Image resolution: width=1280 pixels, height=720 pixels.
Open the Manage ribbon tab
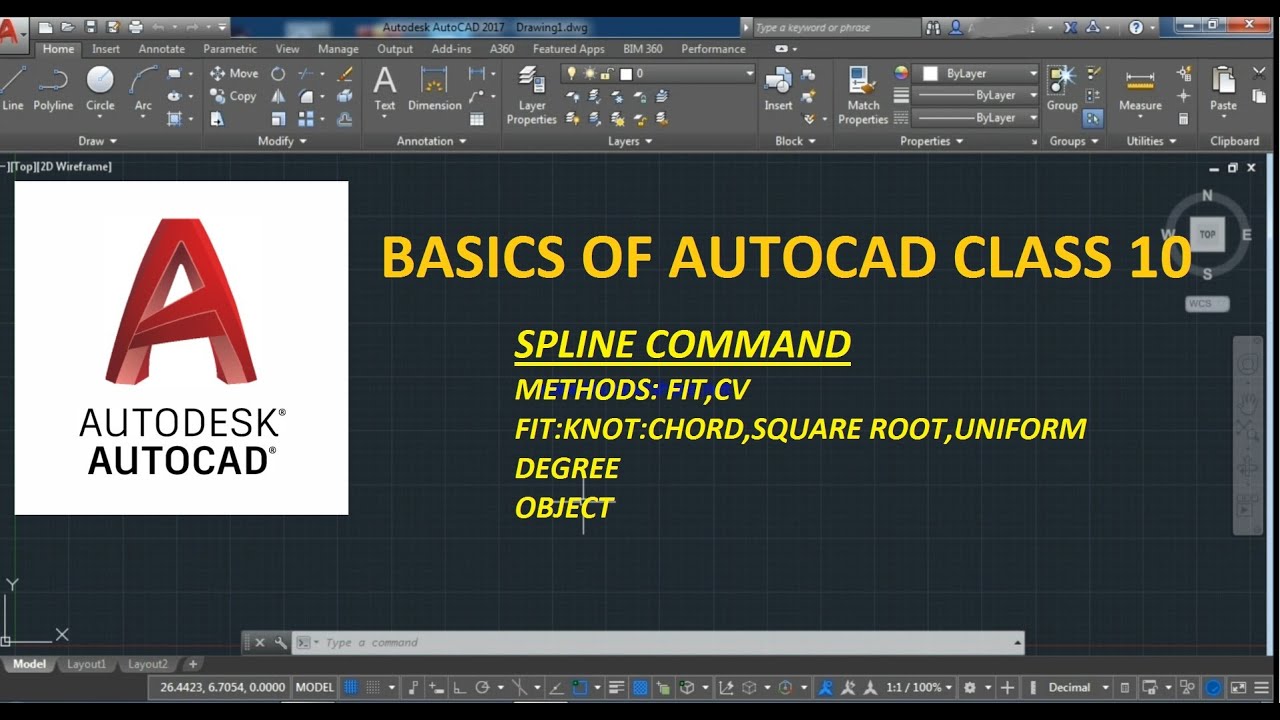click(338, 49)
